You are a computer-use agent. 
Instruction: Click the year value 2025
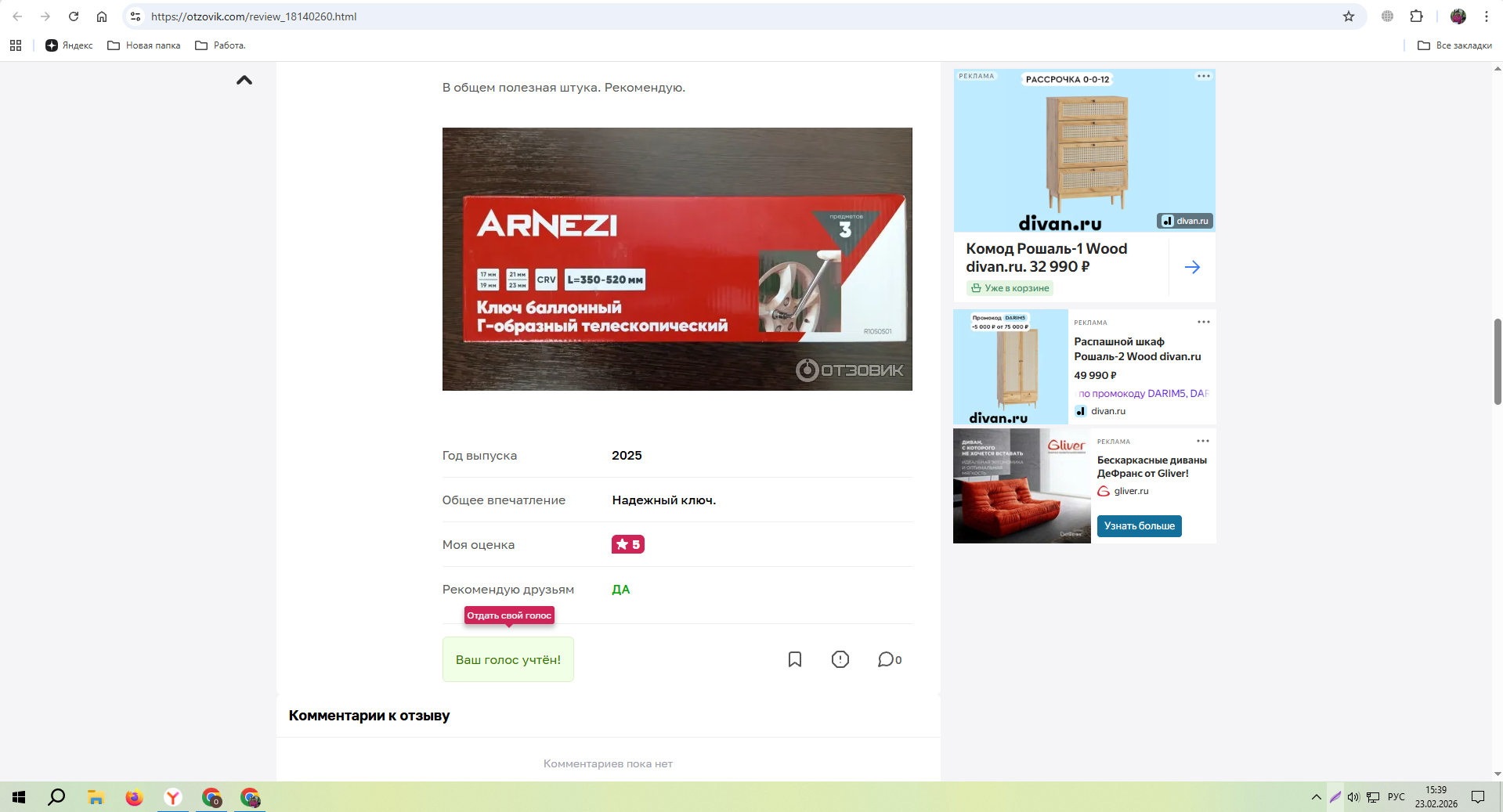tap(627, 456)
